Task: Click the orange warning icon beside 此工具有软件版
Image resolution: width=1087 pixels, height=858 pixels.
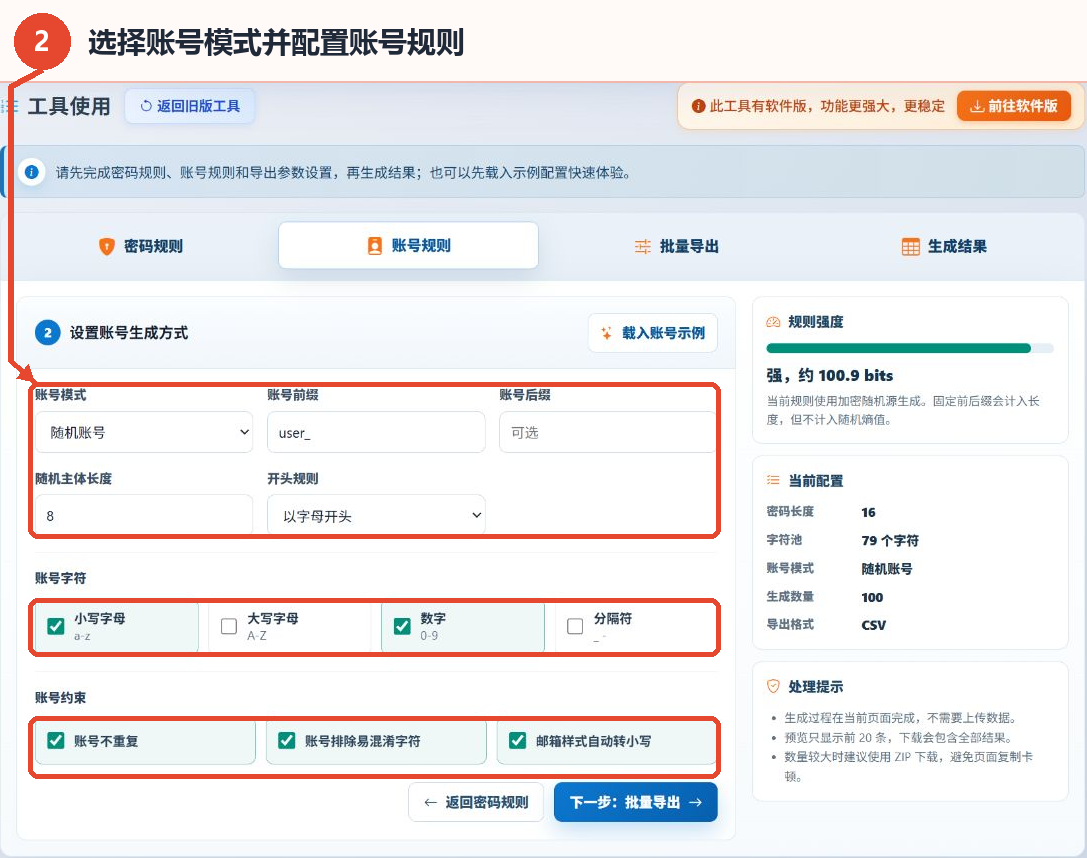Action: click(x=698, y=106)
